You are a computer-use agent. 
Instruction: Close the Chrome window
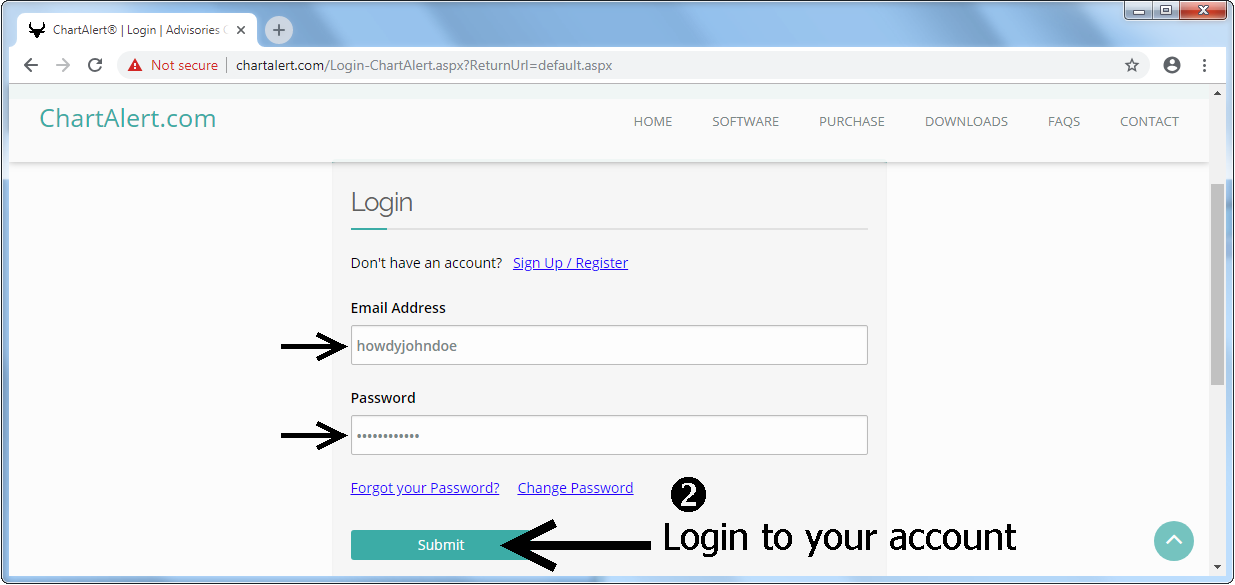tap(1203, 10)
